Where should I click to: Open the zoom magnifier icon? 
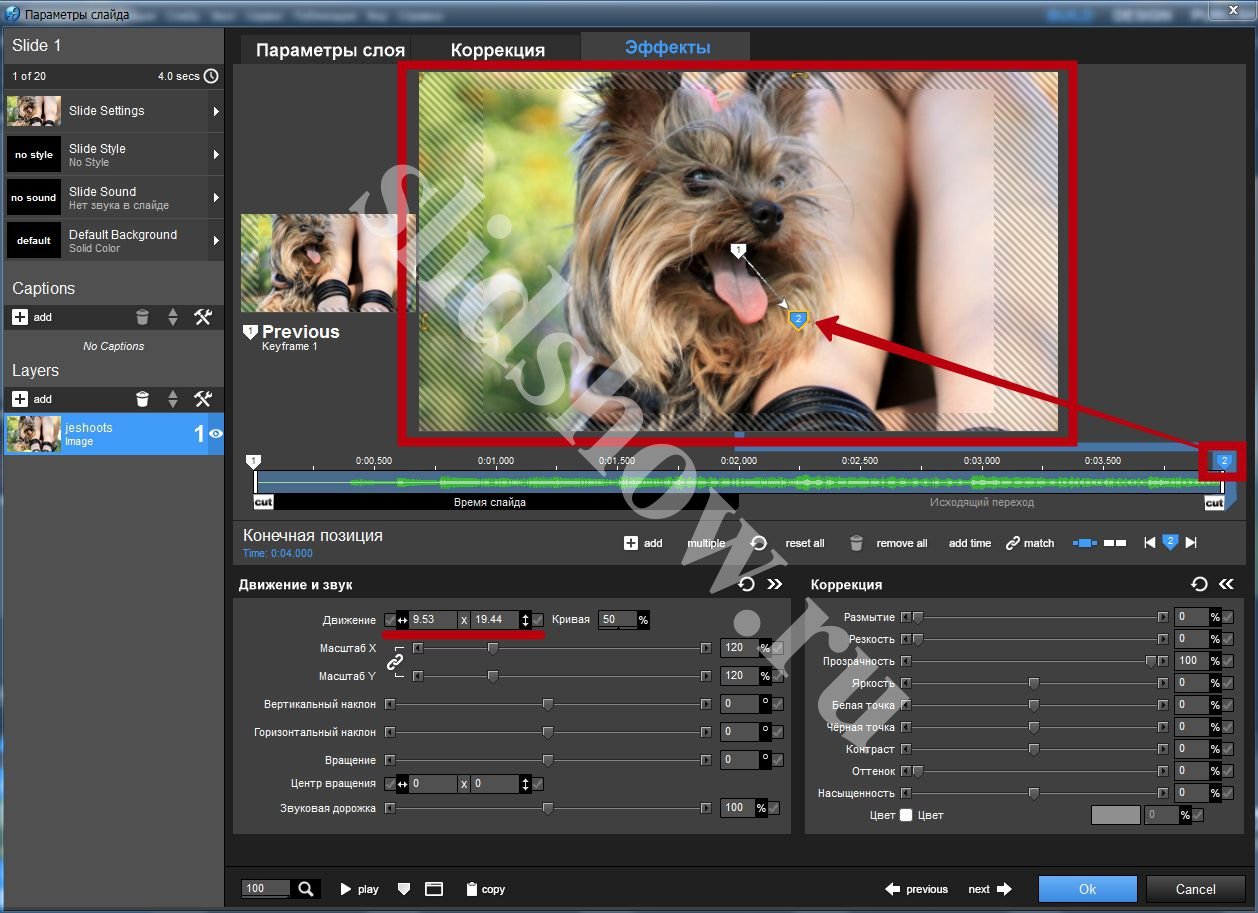point(306,888)
